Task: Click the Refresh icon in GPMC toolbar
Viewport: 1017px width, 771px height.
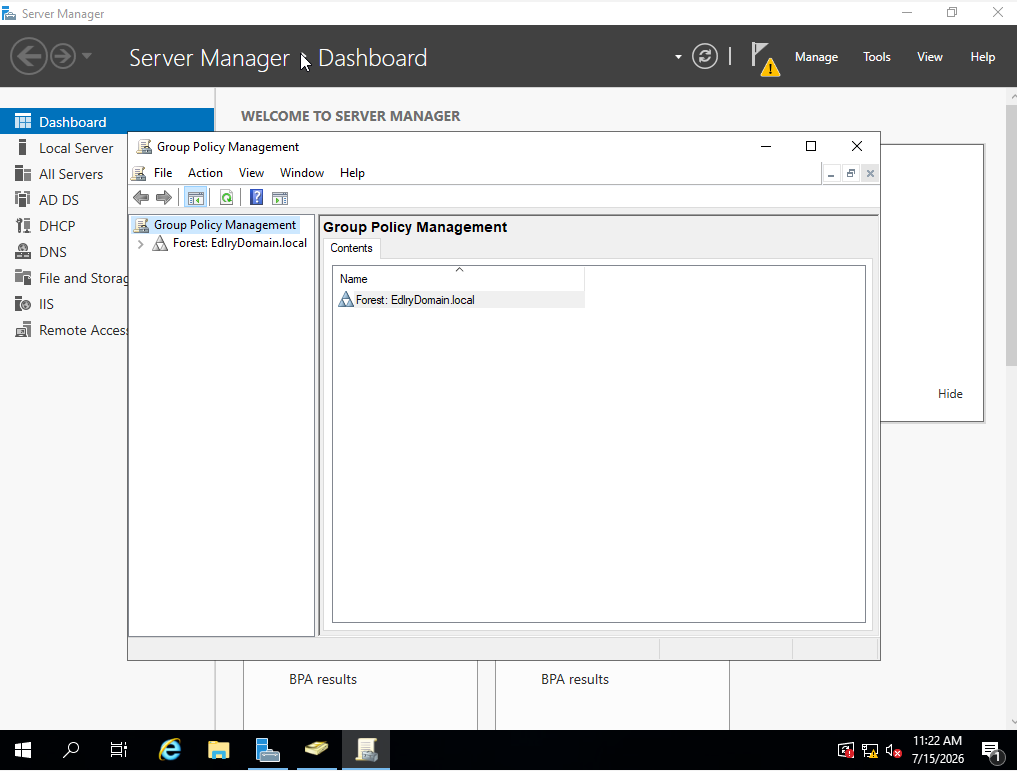Action: 226,198
